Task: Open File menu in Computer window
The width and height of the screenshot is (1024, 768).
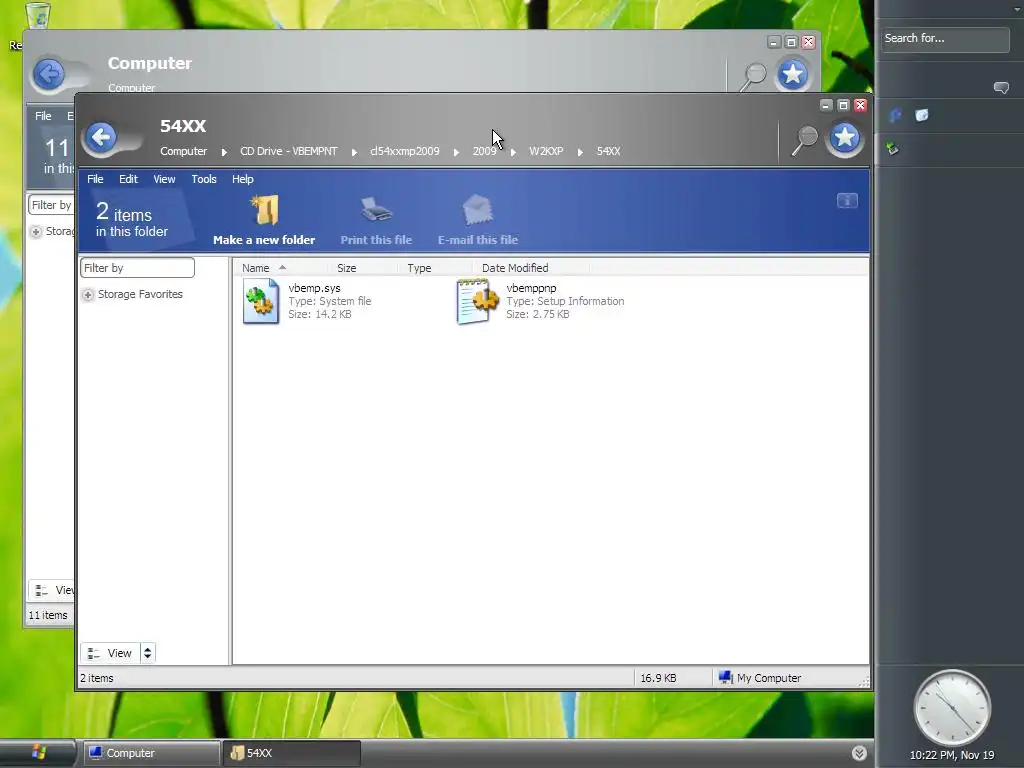Action: tap(43, 116)
